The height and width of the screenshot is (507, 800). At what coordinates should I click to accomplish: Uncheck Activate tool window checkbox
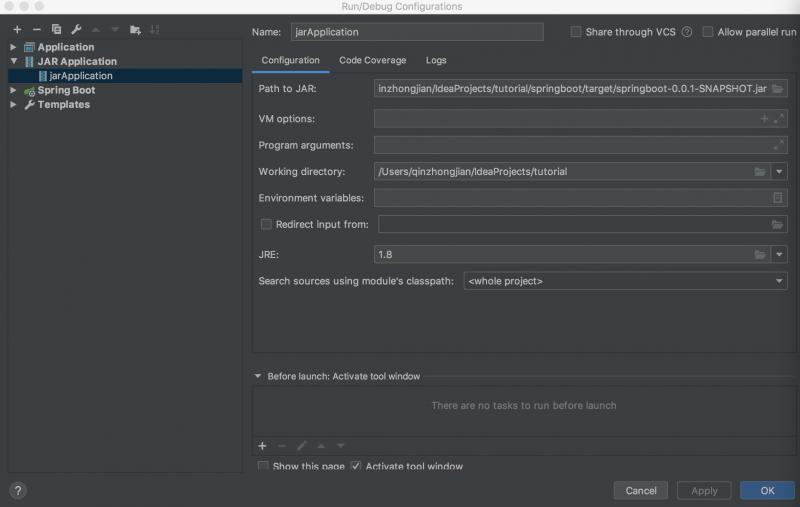pyautogui.click(x=356, y=466)
